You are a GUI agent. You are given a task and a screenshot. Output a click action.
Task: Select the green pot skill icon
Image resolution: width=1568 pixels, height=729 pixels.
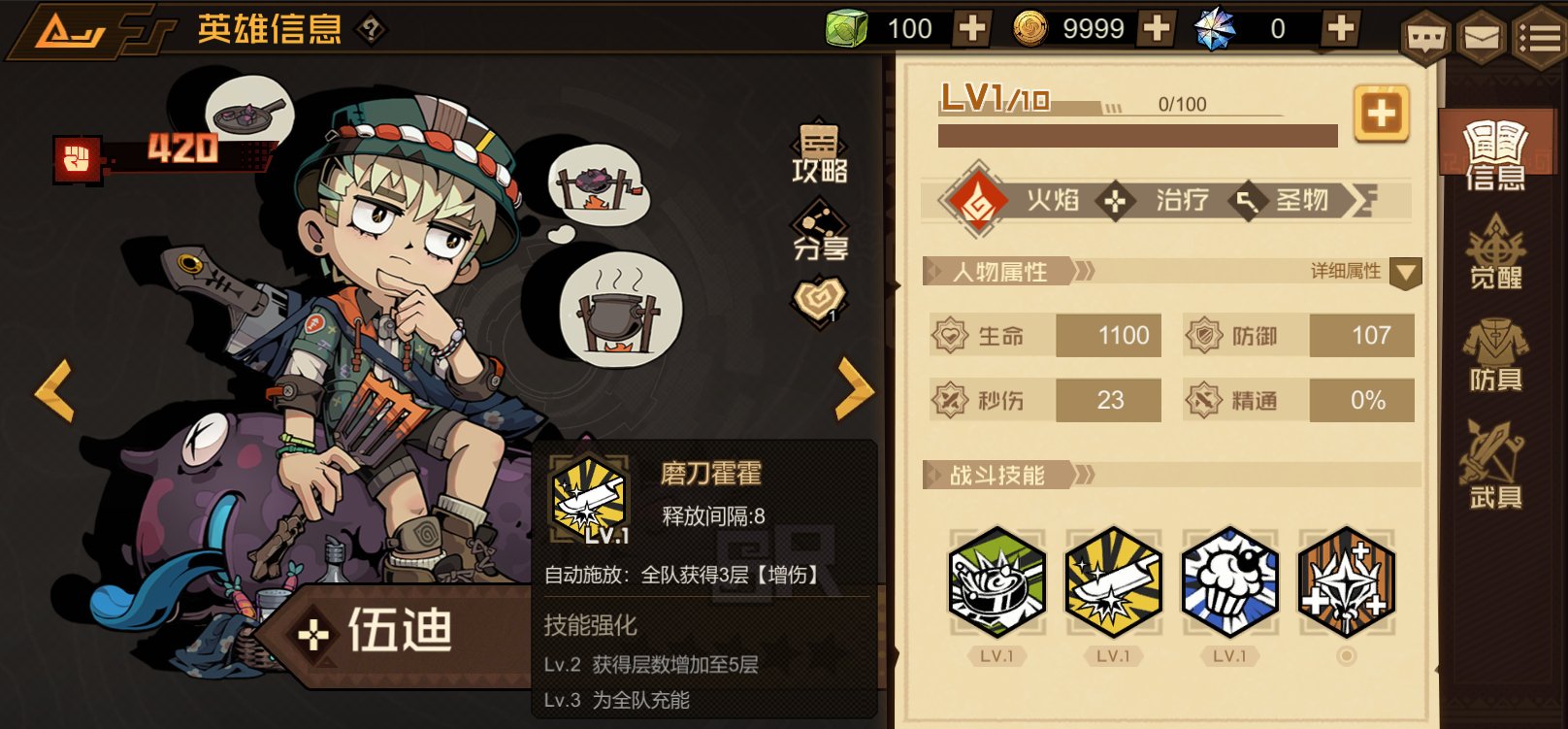tap(997, 581)
